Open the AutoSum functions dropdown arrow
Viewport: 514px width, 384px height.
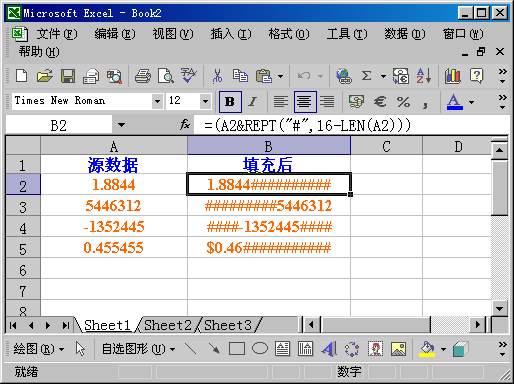point(383,76)
